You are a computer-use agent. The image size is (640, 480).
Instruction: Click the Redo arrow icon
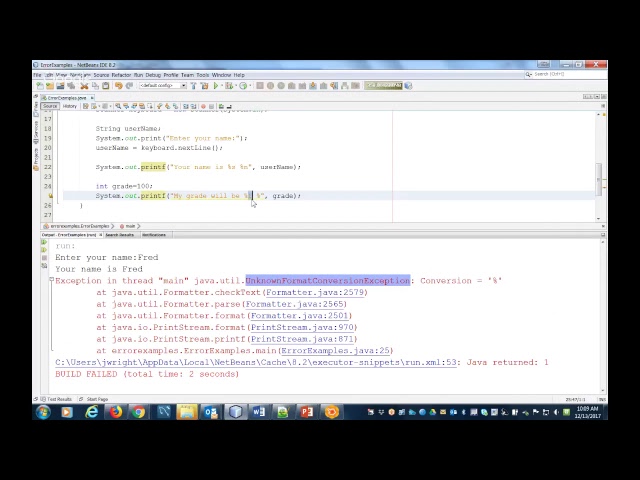click(x=129, y=86)
